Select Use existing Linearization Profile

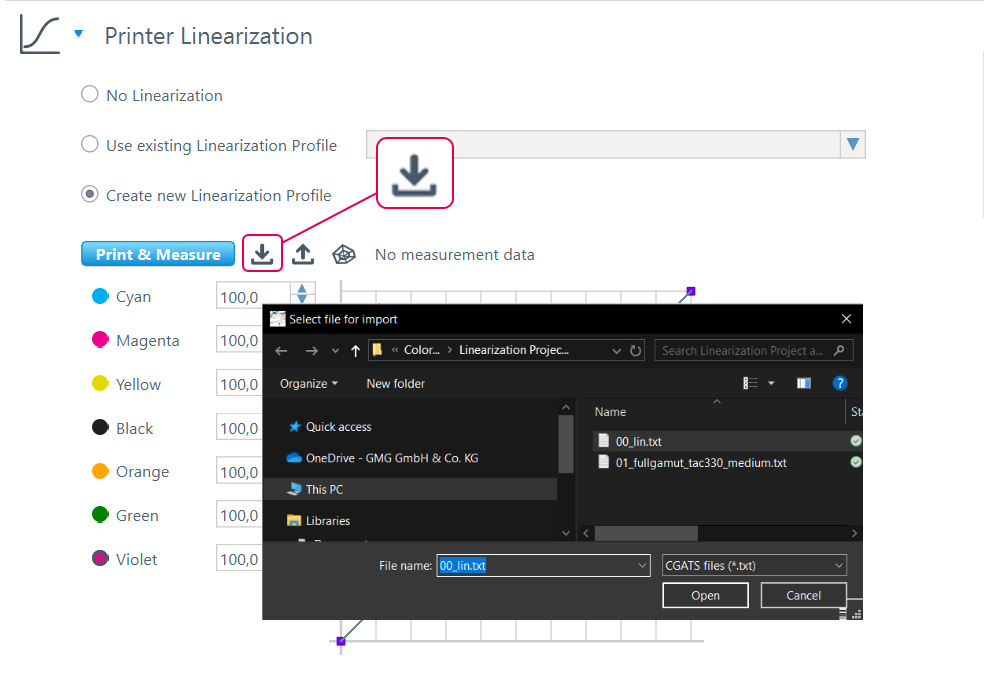click(x=89, y=144)
